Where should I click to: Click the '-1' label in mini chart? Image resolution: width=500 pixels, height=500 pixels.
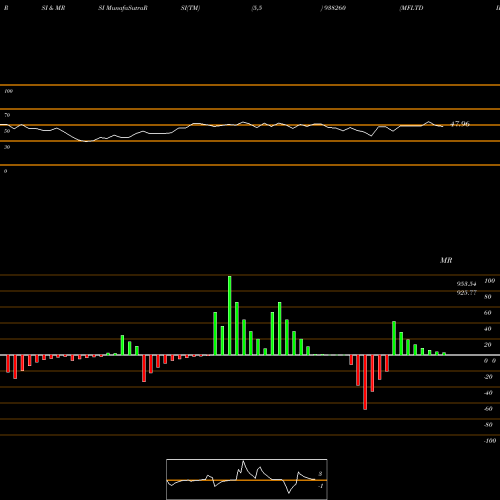point(321,486)
